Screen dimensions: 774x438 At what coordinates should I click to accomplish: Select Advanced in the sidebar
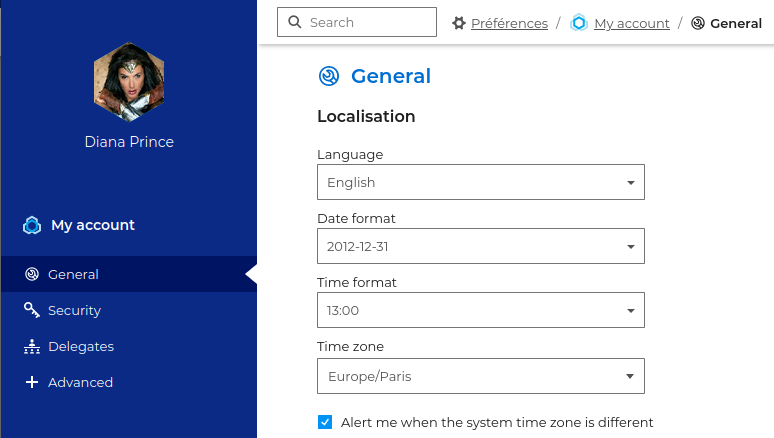point(80,382)
